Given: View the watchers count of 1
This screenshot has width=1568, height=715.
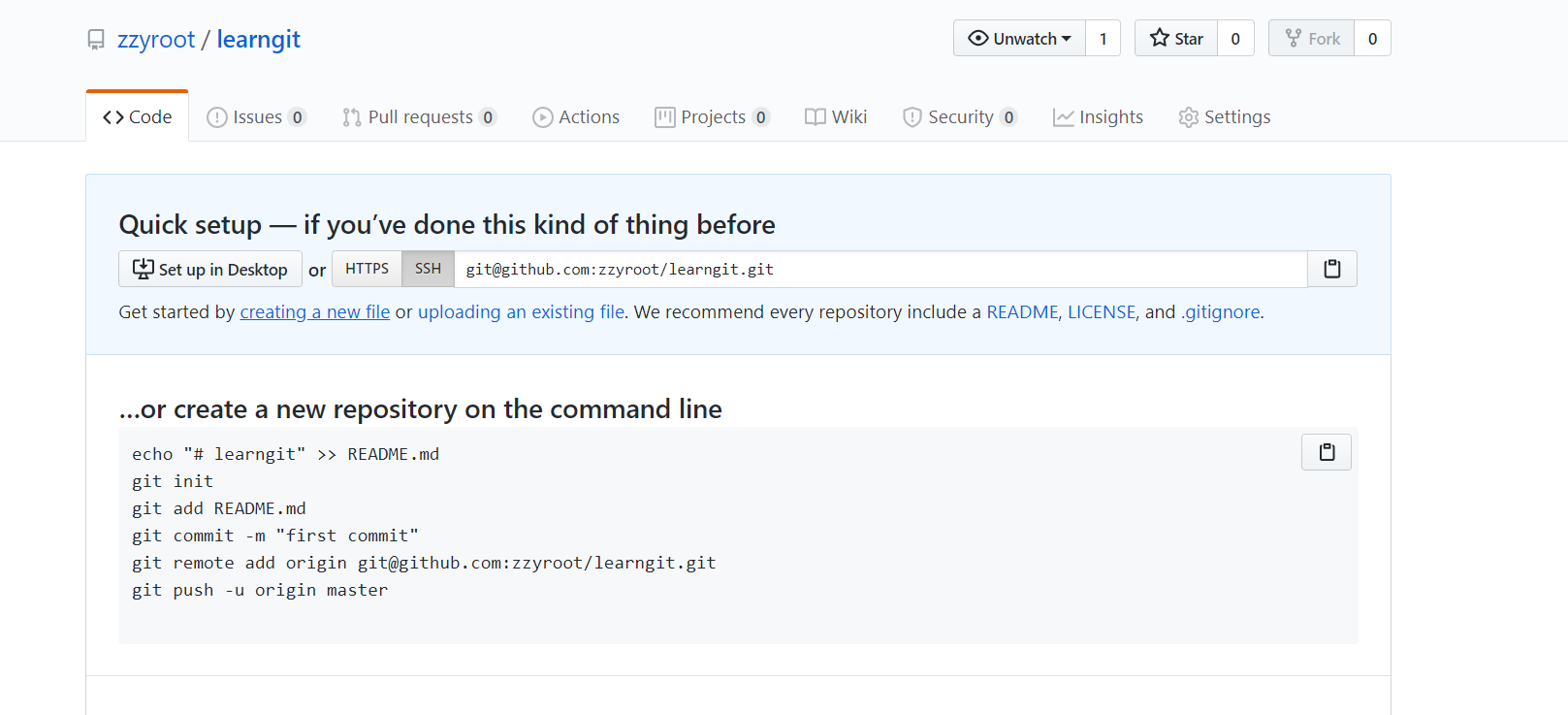Looking at the screenshot, I should pos(1104,38).
